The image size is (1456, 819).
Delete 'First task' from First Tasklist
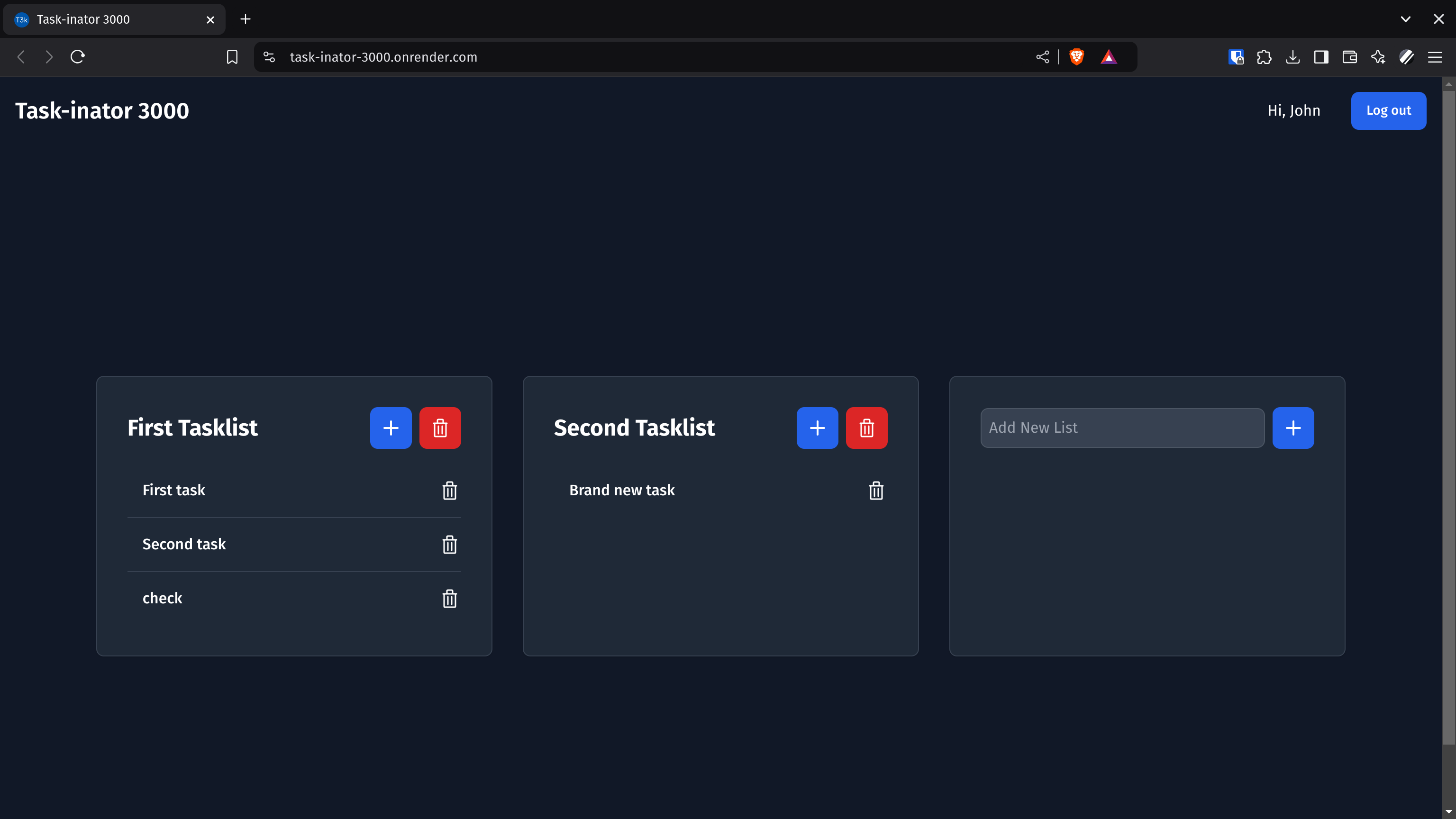click(449, 491)
